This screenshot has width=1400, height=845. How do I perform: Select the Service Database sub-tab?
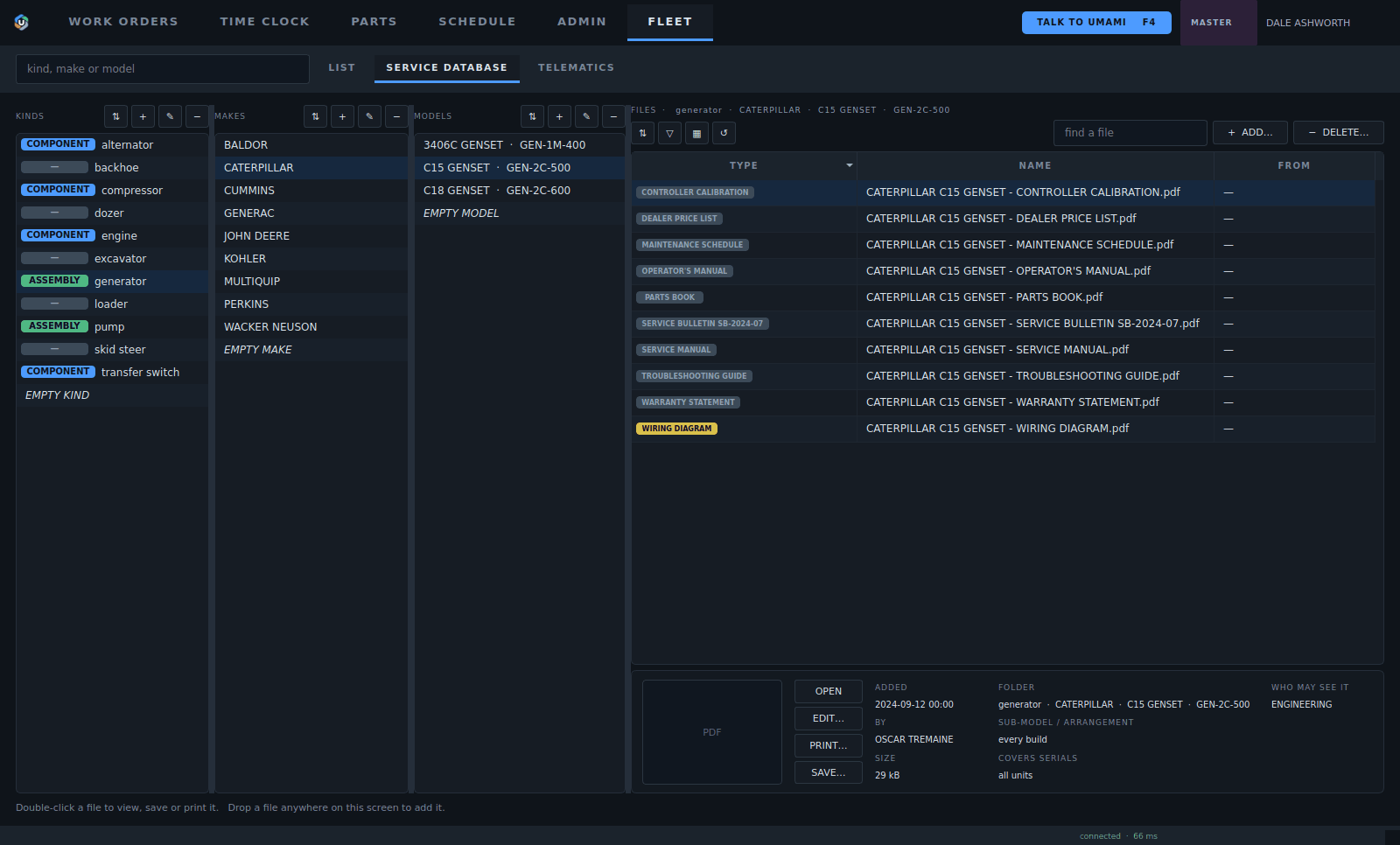coord(447,67)
